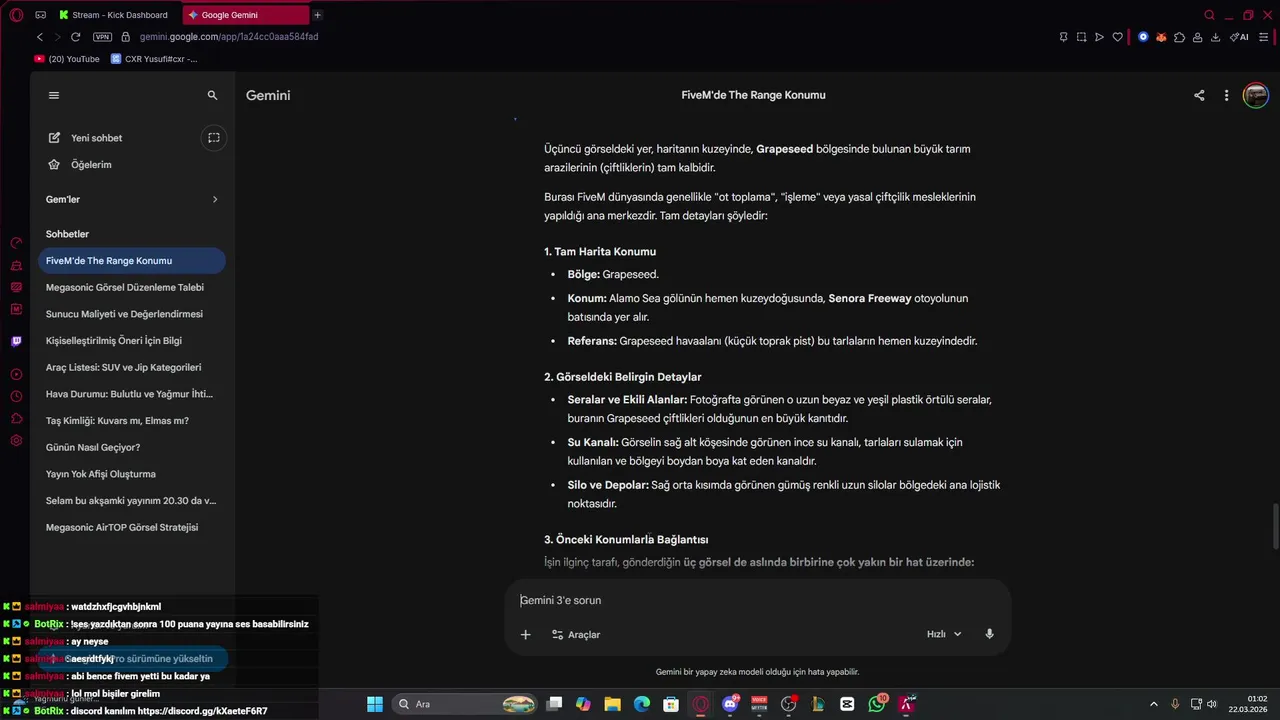Open WhatsApp from the taskbar
Screen dimensions: 1280x720
click(x=877, y=704)
